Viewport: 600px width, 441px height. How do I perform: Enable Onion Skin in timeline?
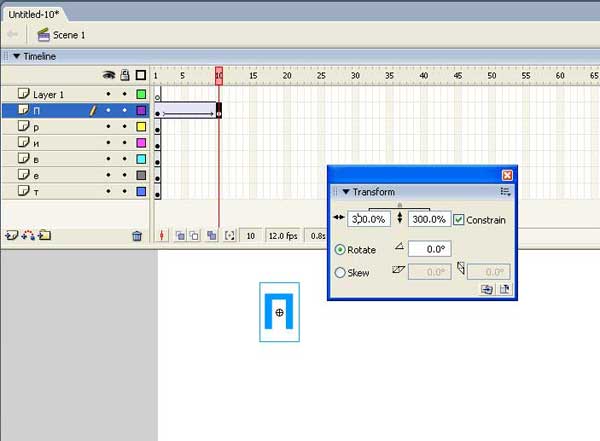[x=180, y=236]
